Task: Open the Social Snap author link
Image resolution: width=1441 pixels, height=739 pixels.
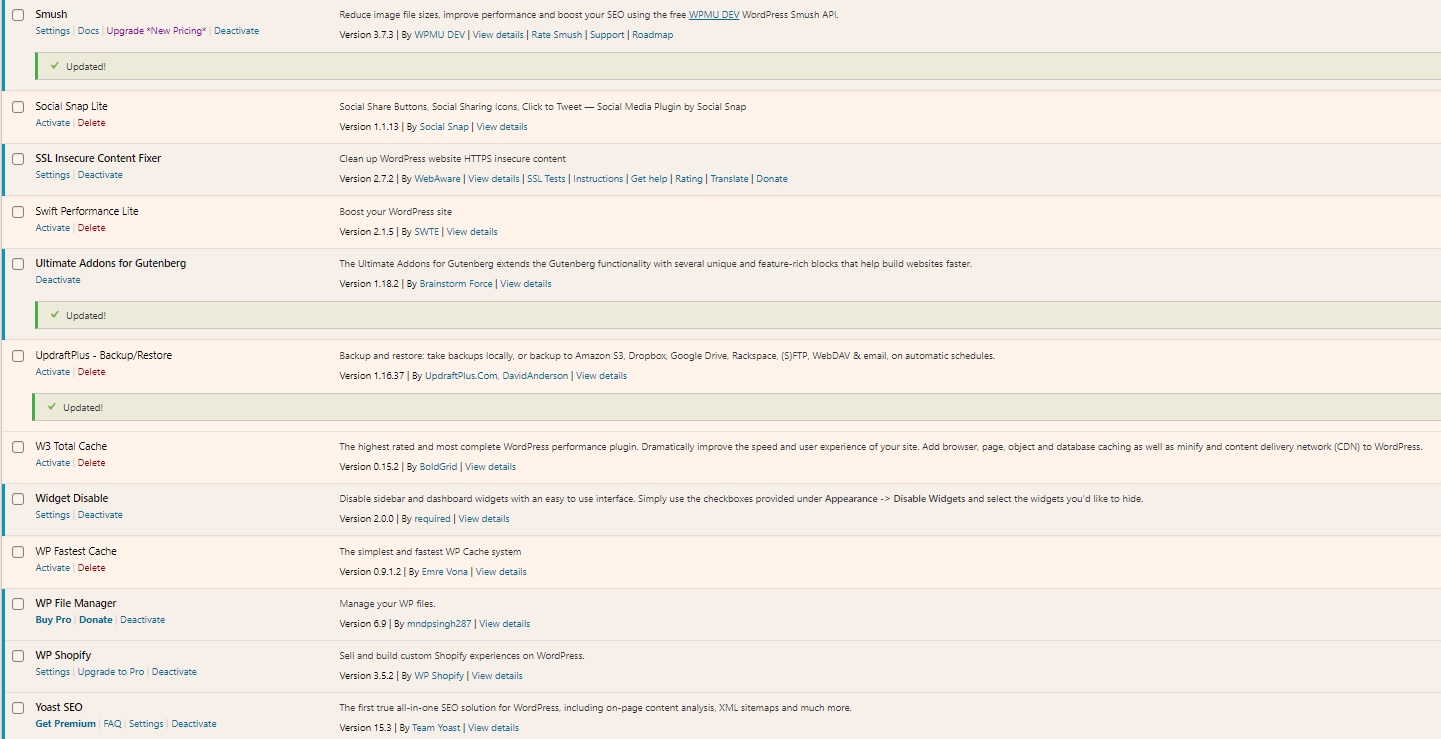Action: [x=444, y=127]
